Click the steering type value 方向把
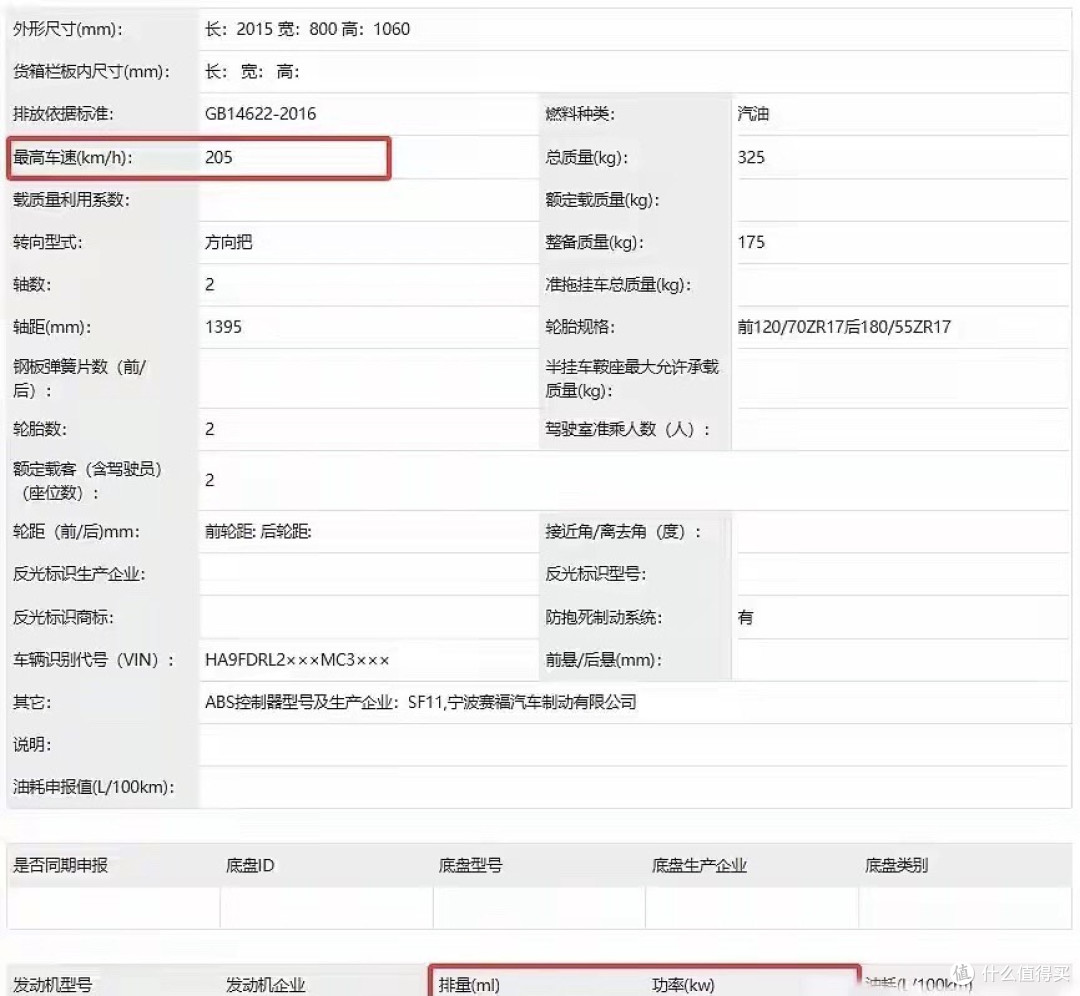Screen dimensions: 1080x996 click(x=229, y=242)
